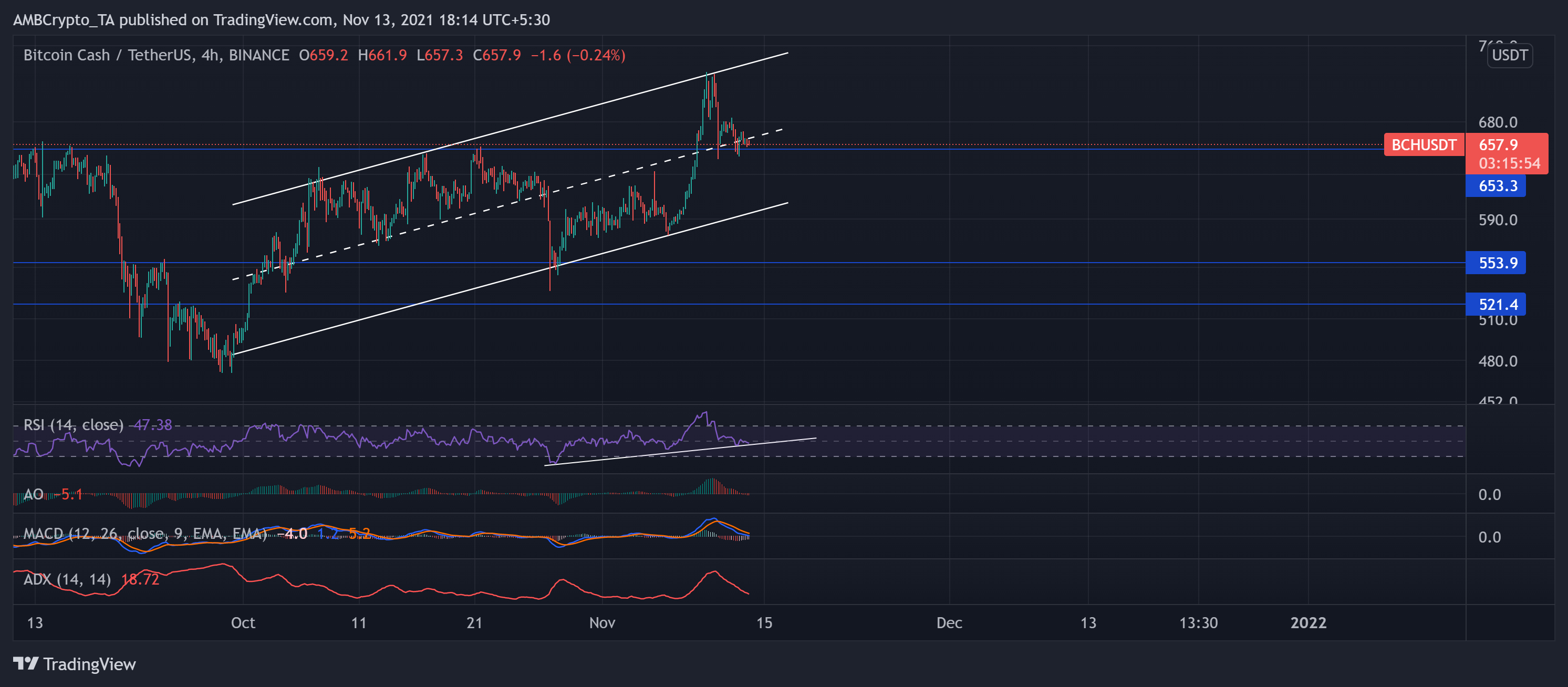Click the 590.0 price axis label
Viewport: 1568px width, 687px height.
1498,220
